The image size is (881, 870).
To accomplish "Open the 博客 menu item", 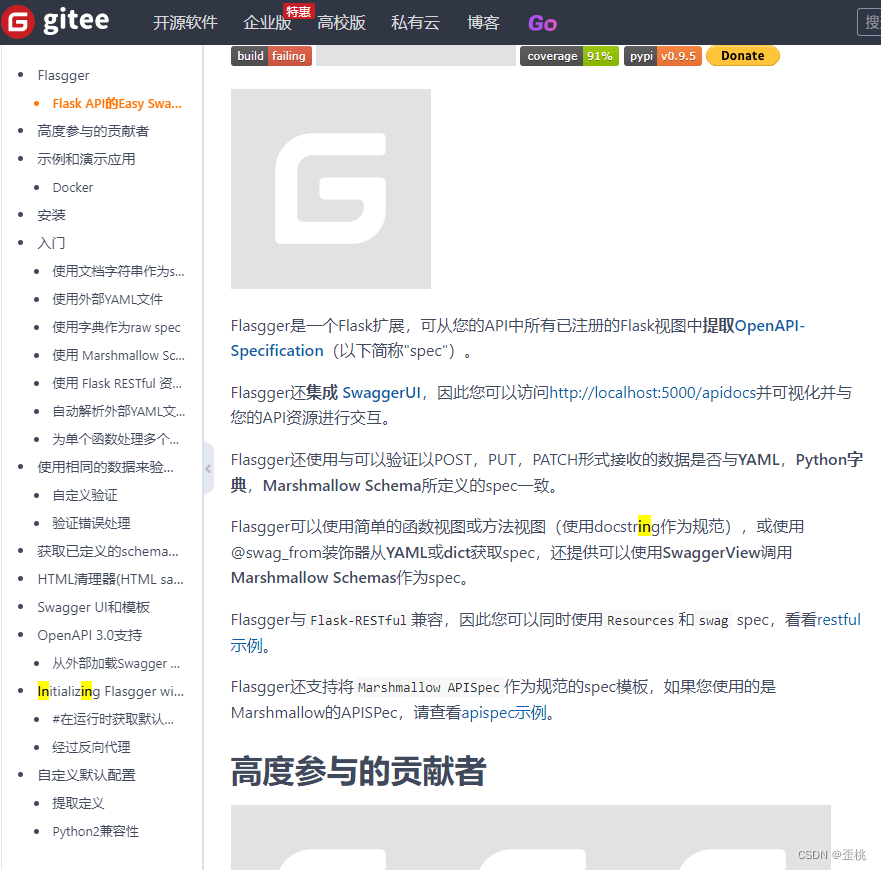I will [x=483, y=22].
